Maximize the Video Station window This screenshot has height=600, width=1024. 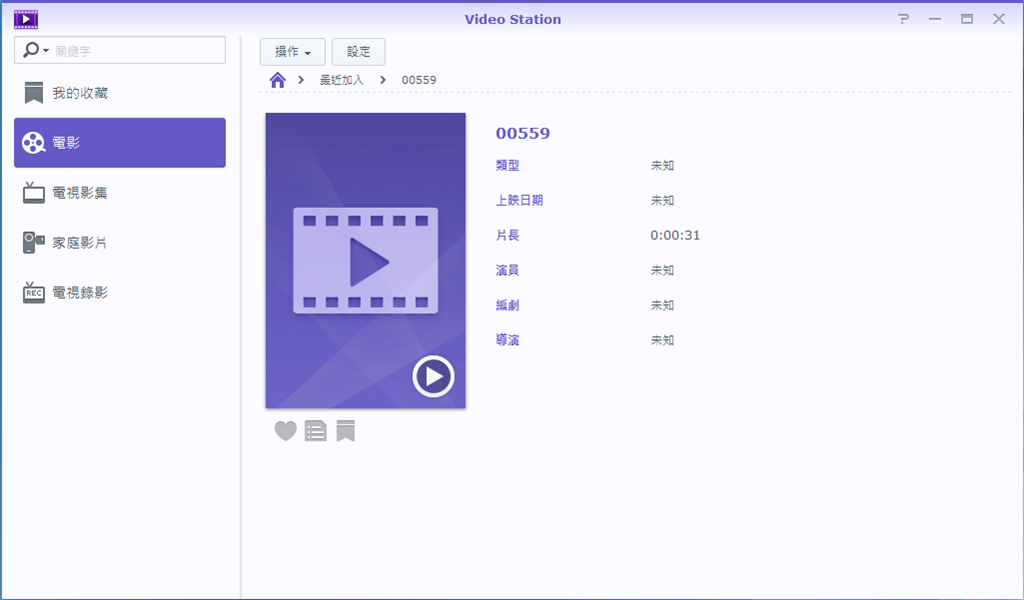tap(967, 19)
